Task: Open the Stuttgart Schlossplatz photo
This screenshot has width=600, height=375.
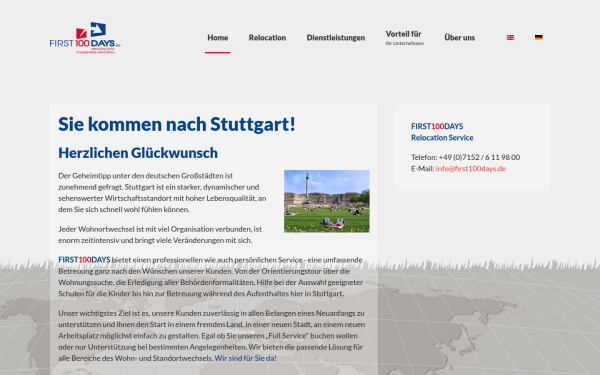Action: [327, 201]
